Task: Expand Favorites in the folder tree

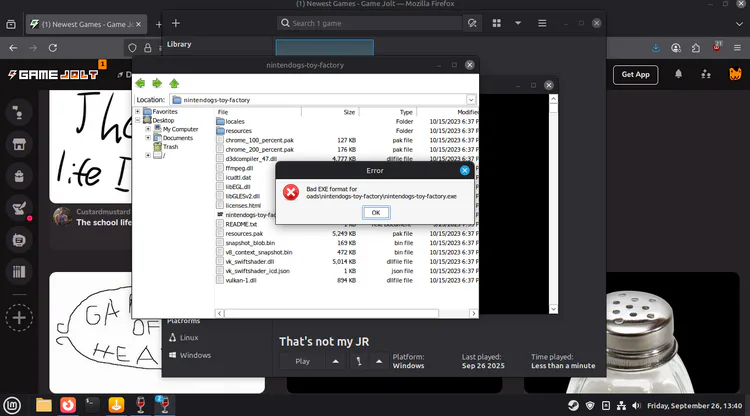Action: [x=138, y=111]
